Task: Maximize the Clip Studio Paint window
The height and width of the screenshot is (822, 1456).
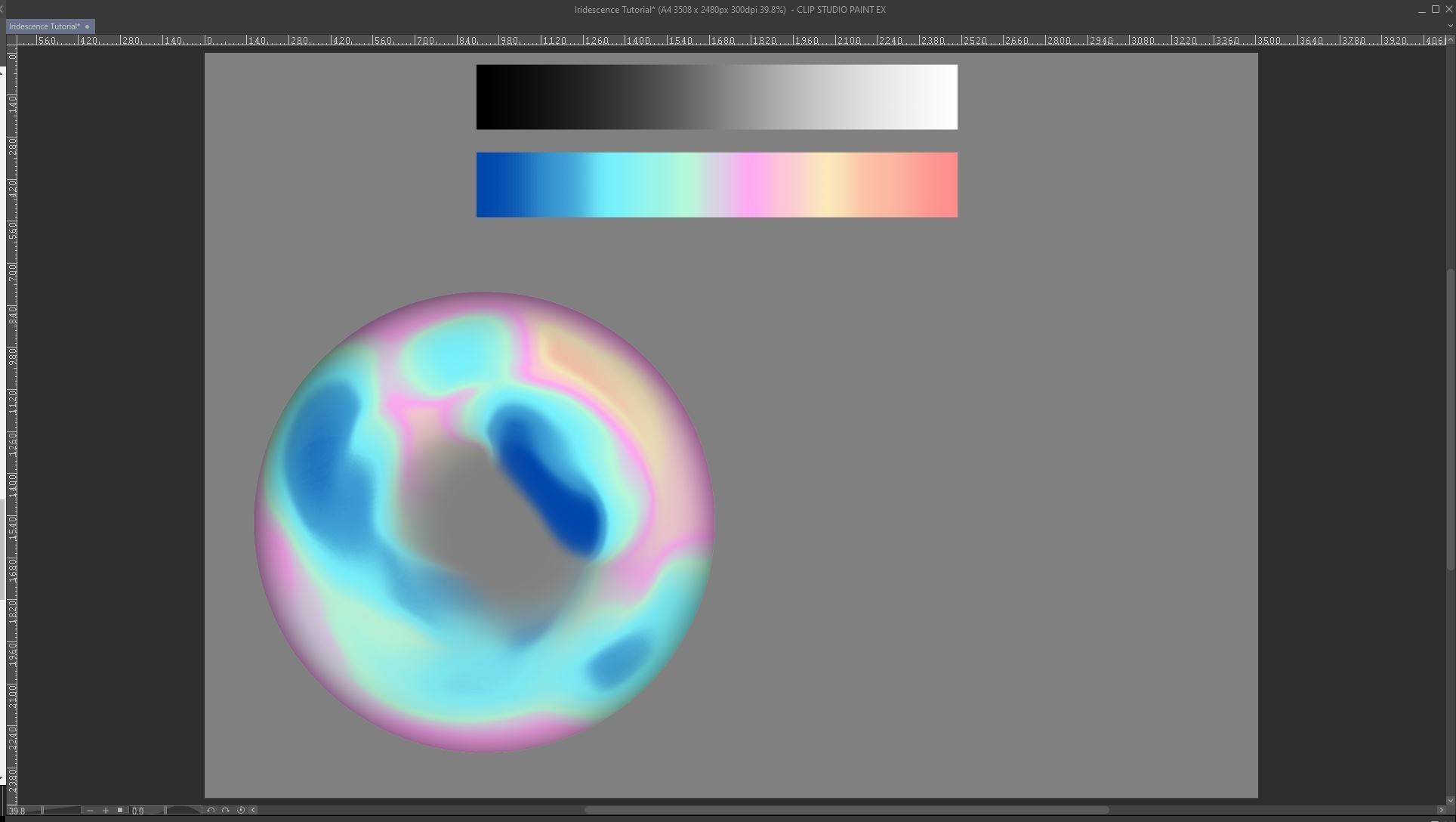Action: 1435,10
